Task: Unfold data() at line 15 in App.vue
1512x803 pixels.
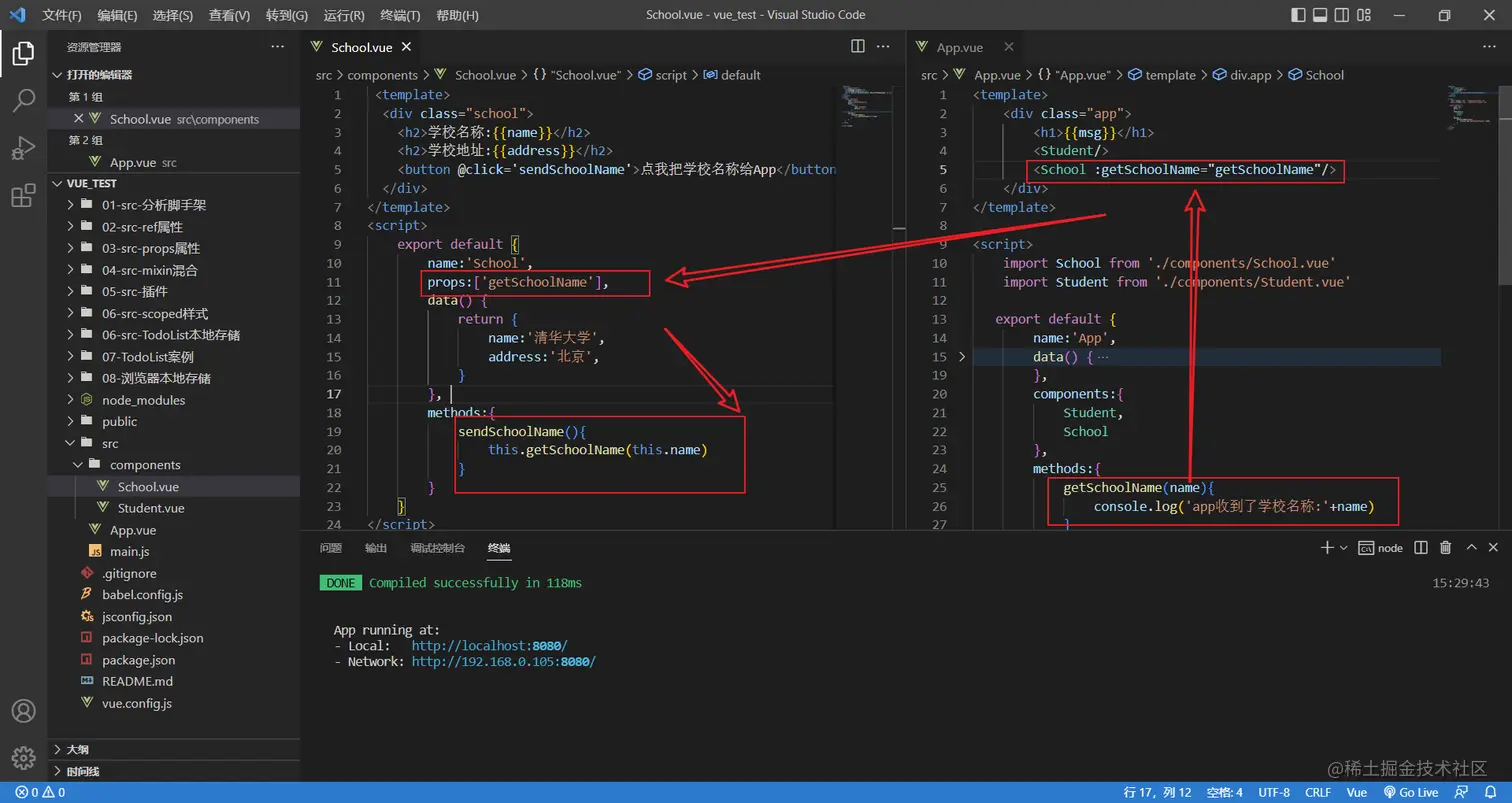Action: [x=962, y=357]
